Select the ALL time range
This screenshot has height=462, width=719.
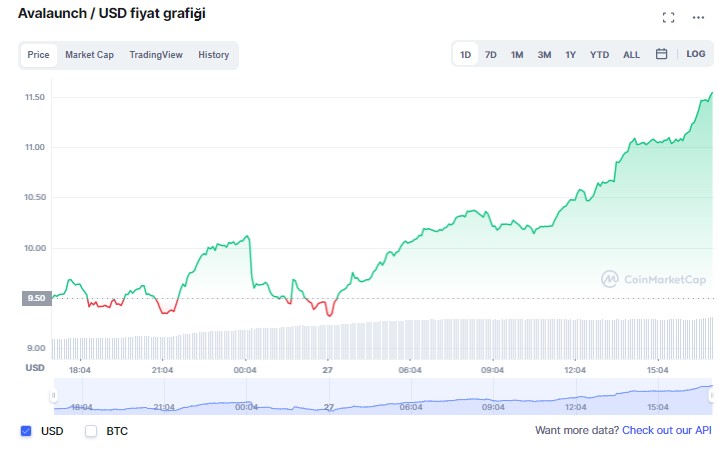[631, 55]
